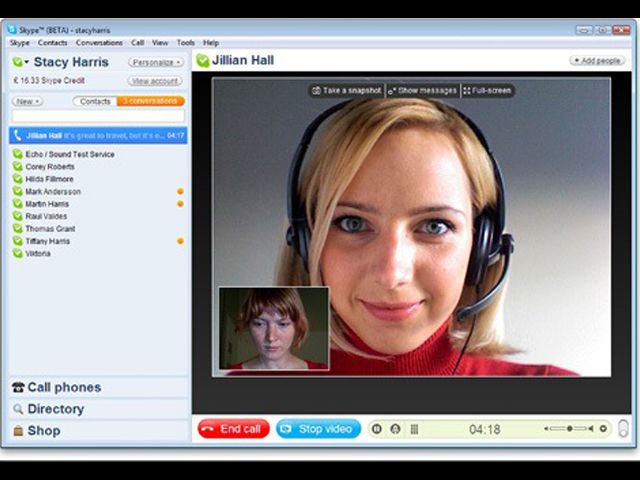Select contact Viktoria
Image resolution: width=640 pixels, height=480 pixels.
pyautogui.click(x=38, y=253)
